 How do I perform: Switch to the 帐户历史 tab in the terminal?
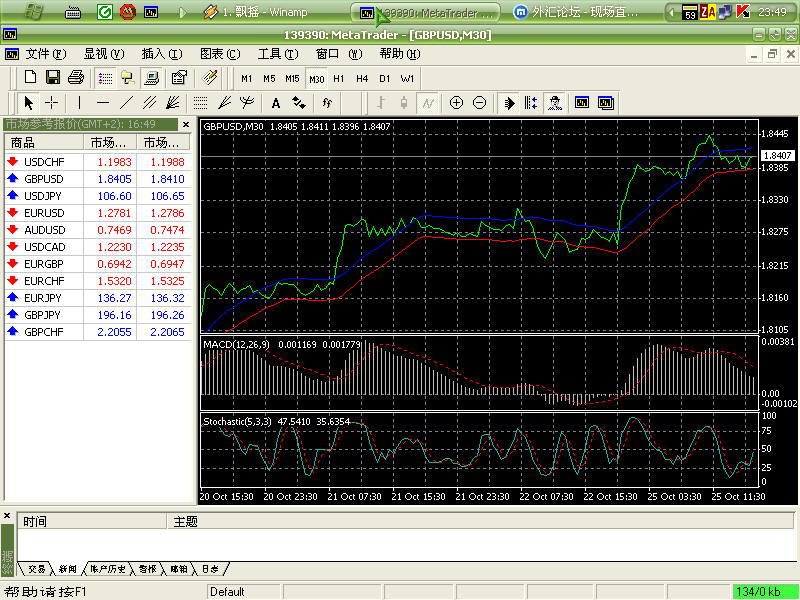(x=108, y=569)
